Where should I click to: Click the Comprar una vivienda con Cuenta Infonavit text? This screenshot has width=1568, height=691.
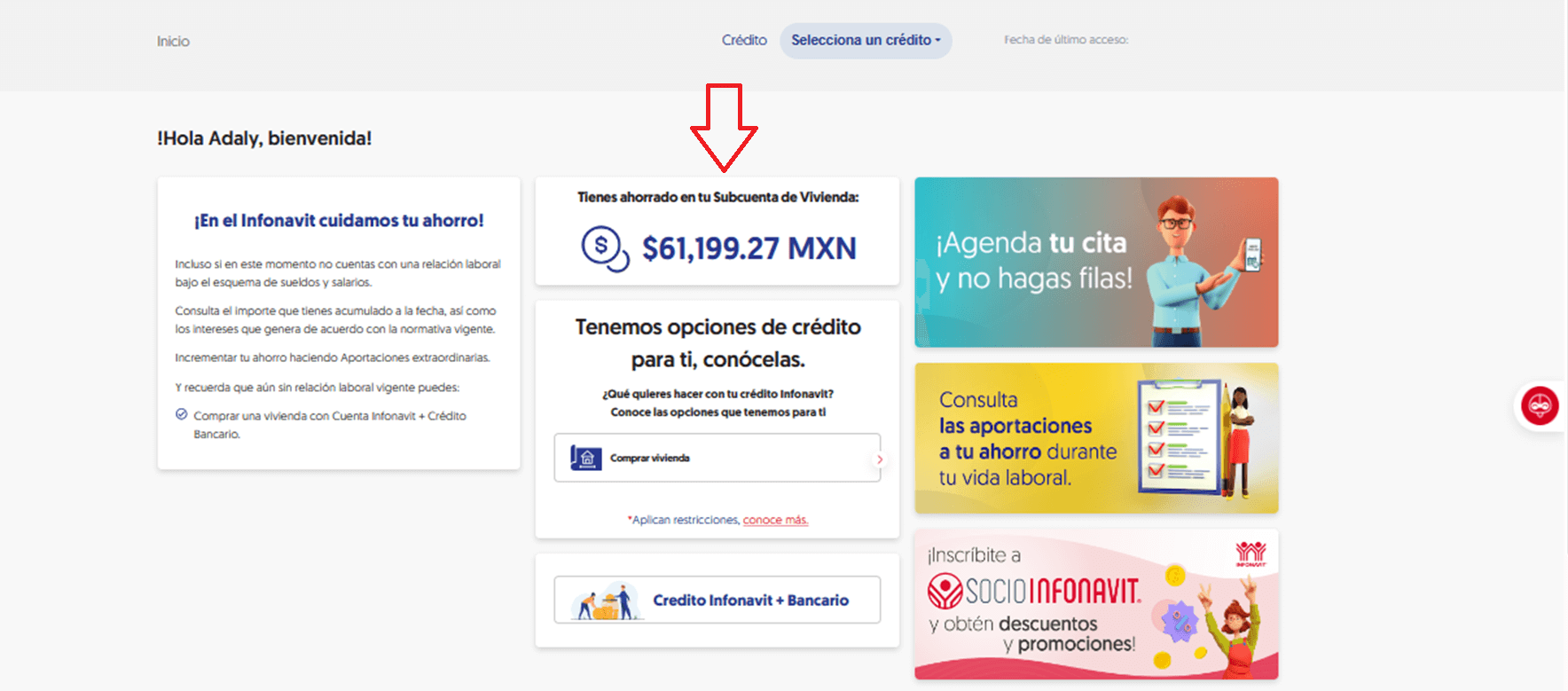(x=330, y=425)
